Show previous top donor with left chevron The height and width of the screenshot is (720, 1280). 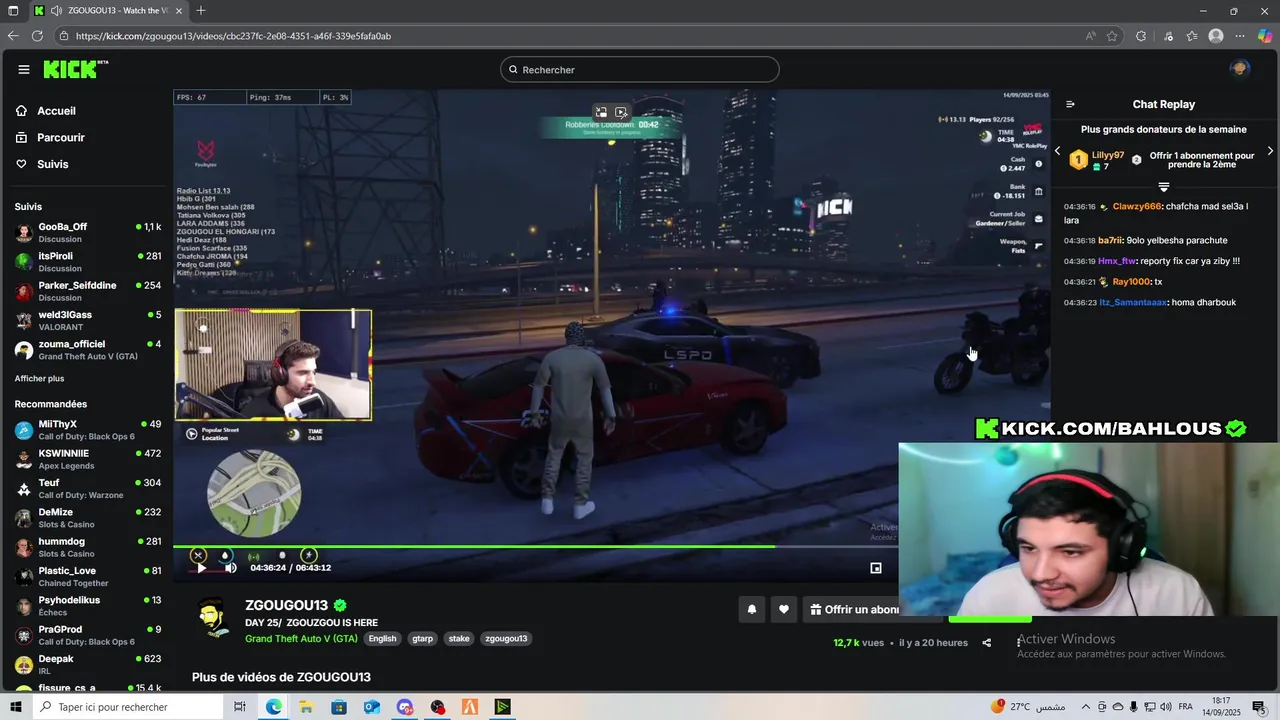point(1058,151)
